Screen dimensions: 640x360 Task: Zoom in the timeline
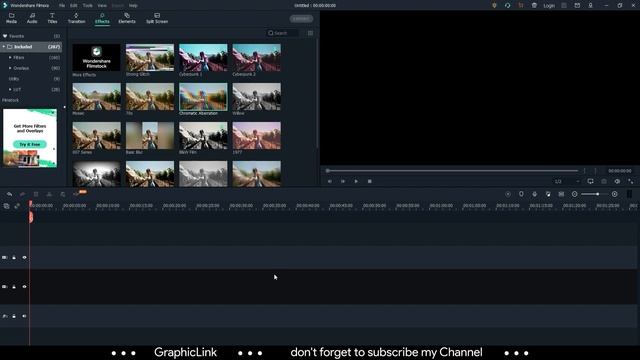coord(615,194)
